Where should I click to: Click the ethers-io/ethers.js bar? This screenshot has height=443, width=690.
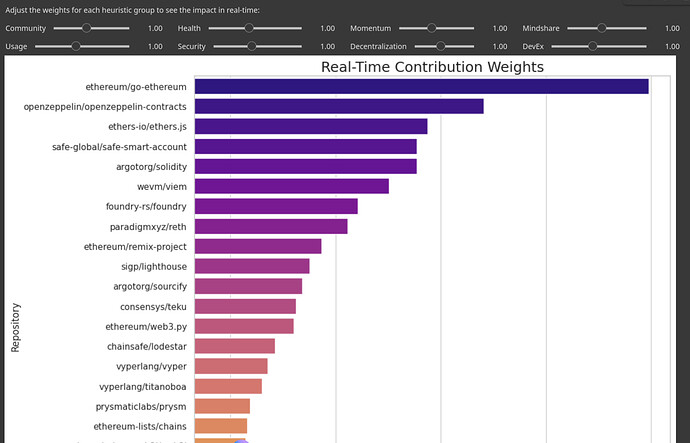pyautogui.click(x=310, y=126)
